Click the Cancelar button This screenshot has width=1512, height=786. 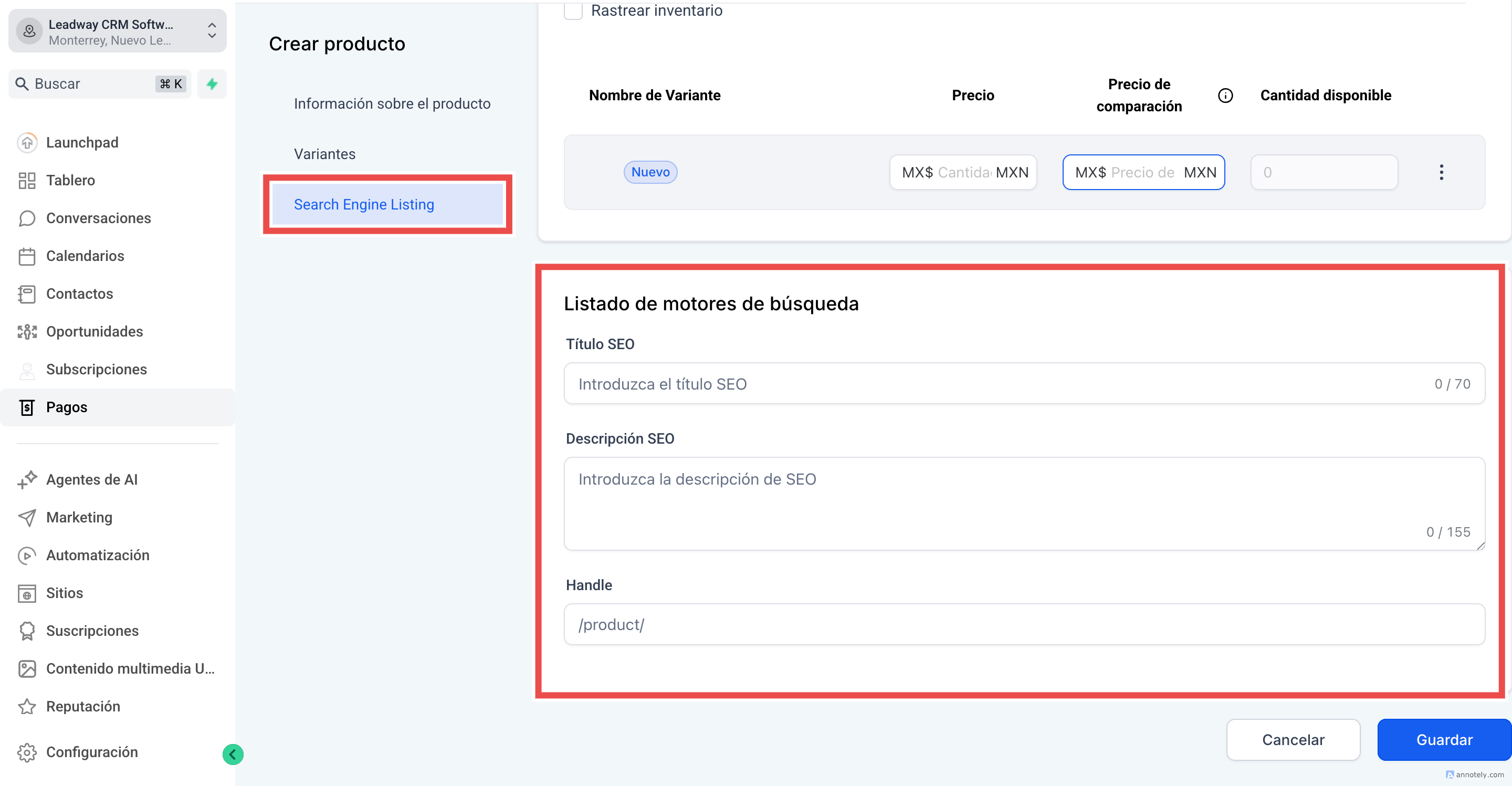[x=1293, y=740]
